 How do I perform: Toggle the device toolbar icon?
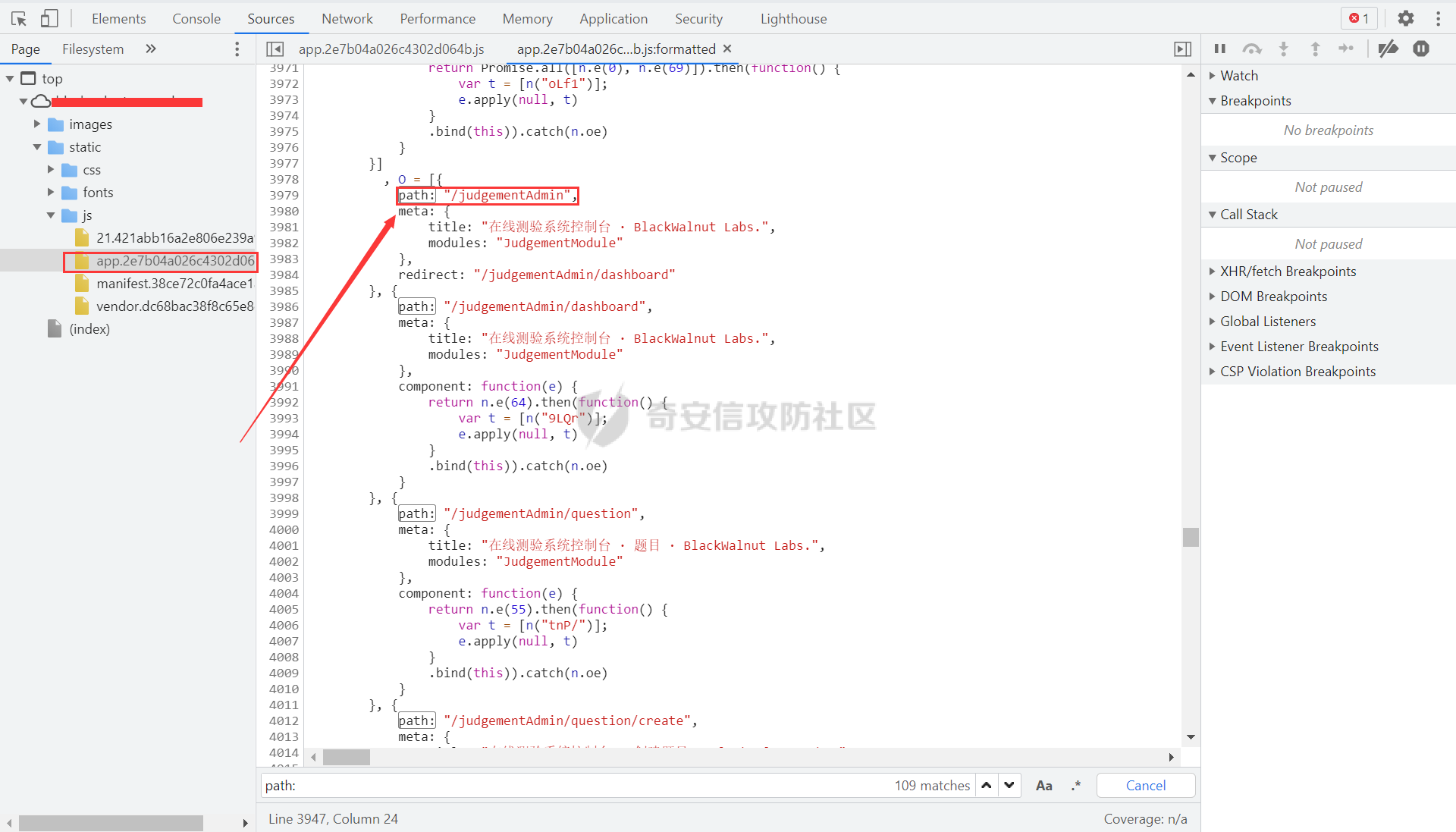pos(49,18)
